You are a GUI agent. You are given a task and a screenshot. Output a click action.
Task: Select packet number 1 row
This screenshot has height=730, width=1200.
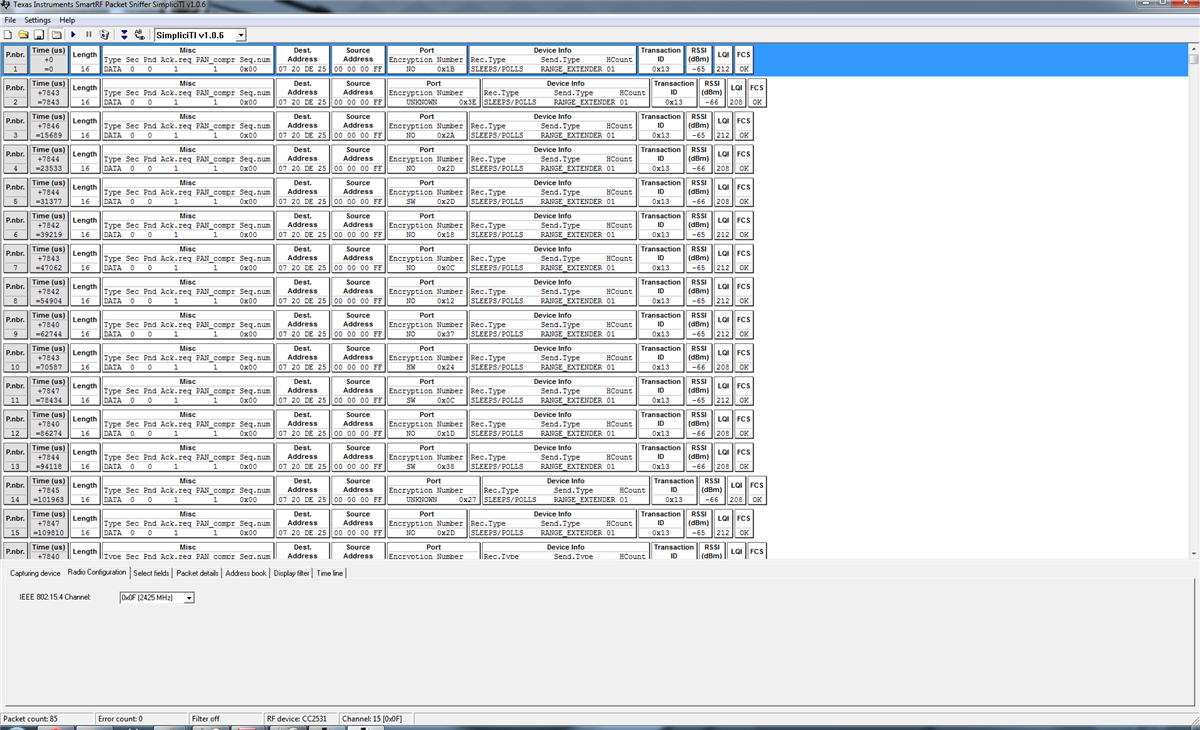pyautogui.click(x=595, y=59)
